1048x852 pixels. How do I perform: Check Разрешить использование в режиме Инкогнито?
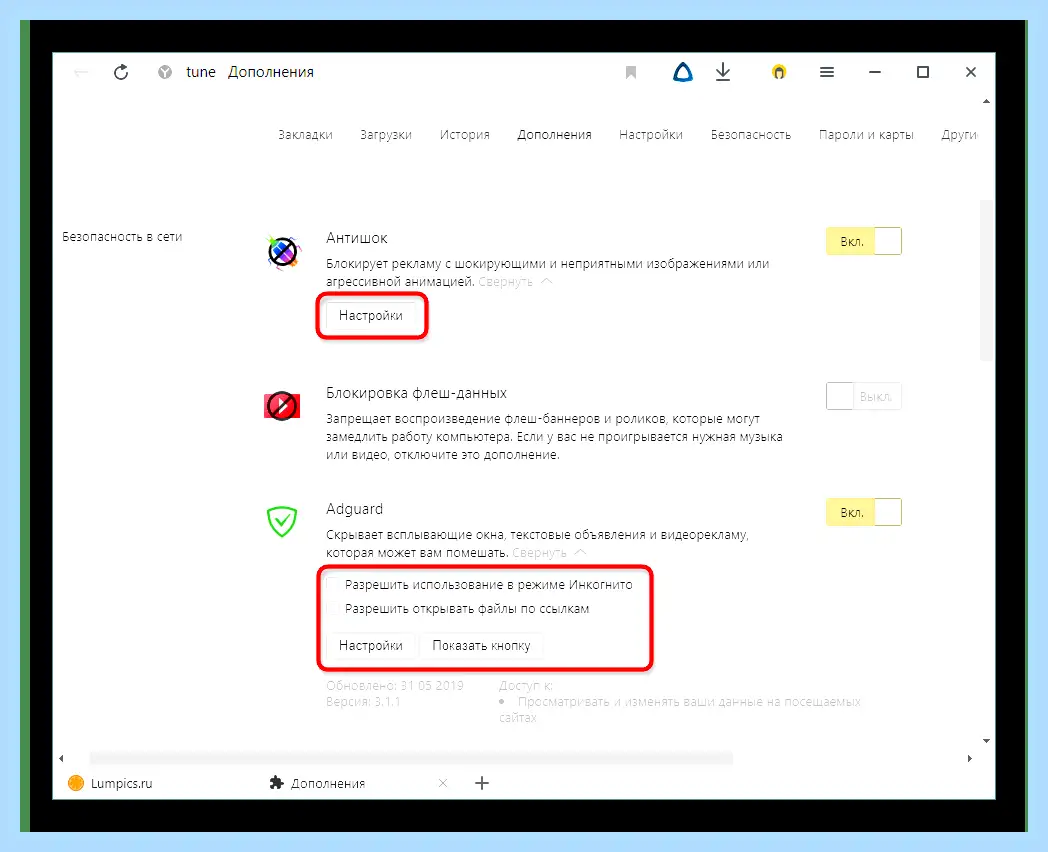click(x=334, y=585)
